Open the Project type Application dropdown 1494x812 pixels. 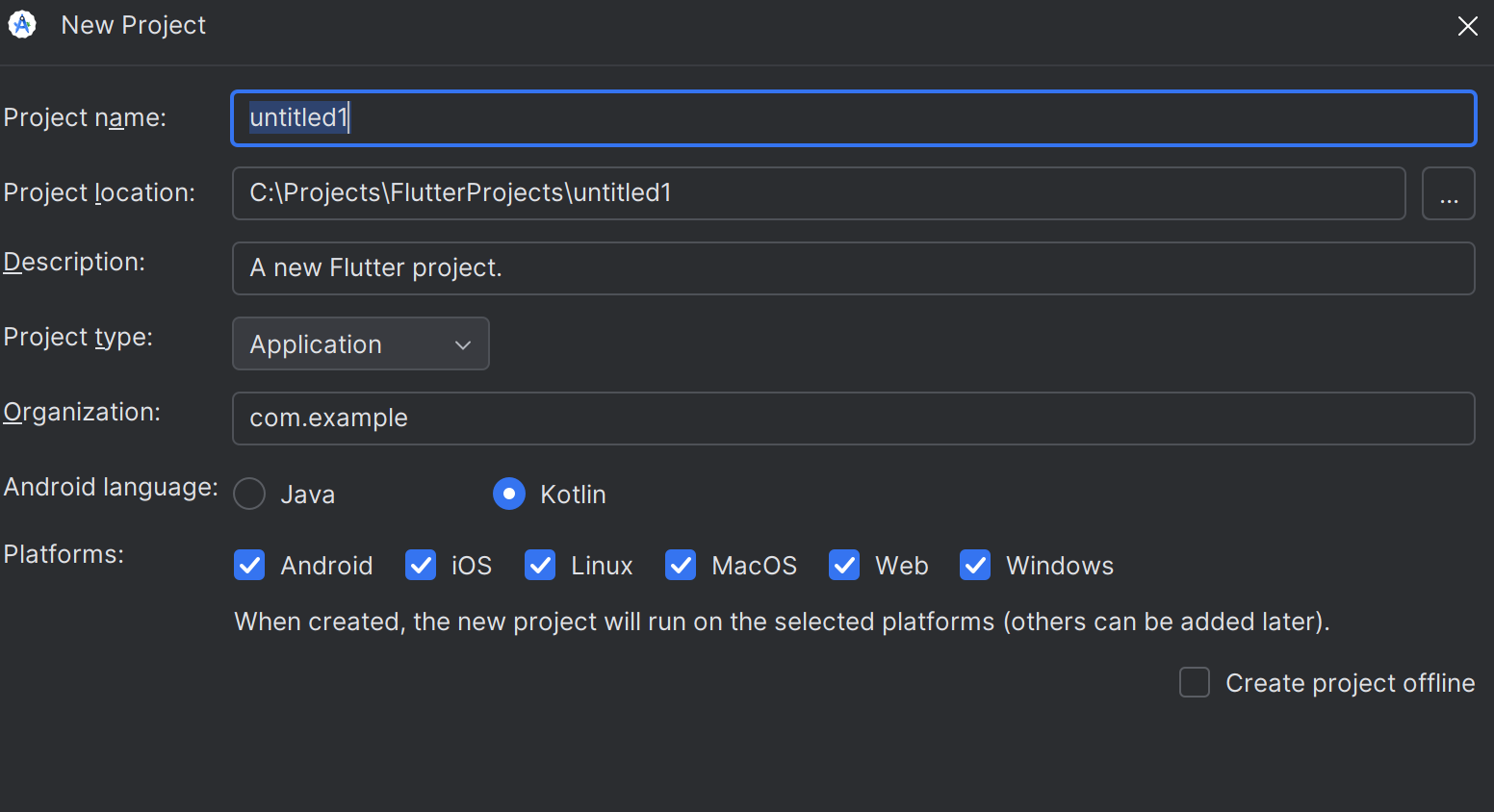(x=361, y=343)
